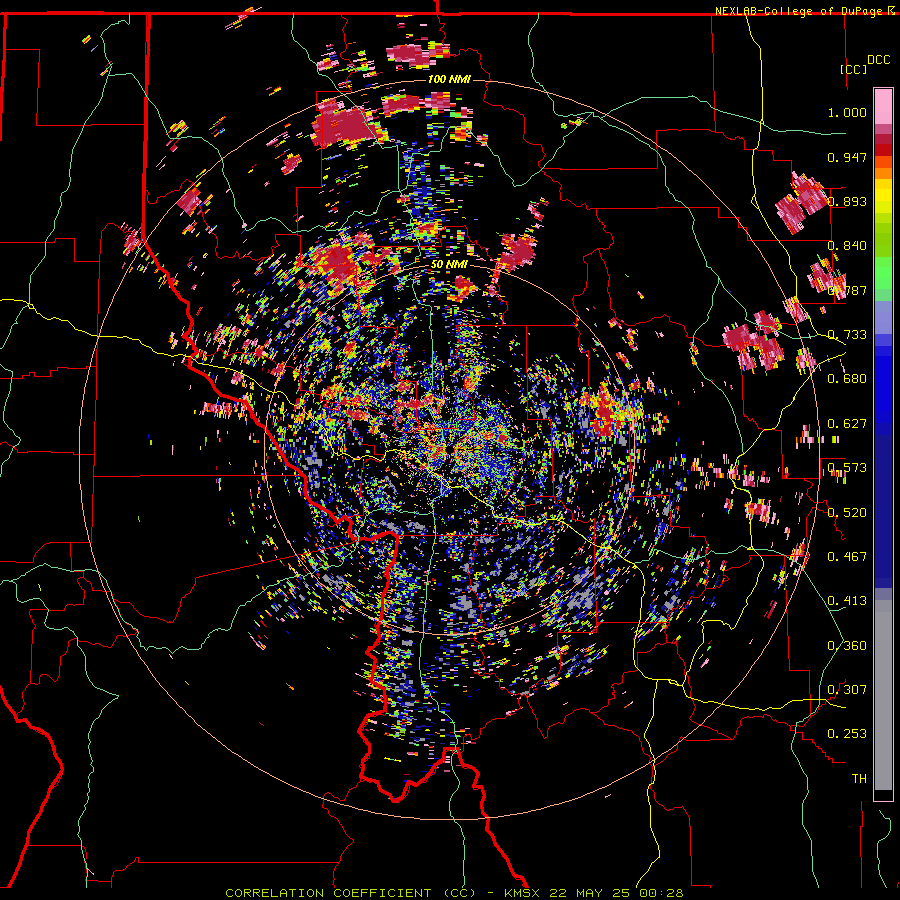The image size is (900, 900).
Task: Click the CORRELATION COEFFICIENT (CC) footer title
Action: pos(350,893)
